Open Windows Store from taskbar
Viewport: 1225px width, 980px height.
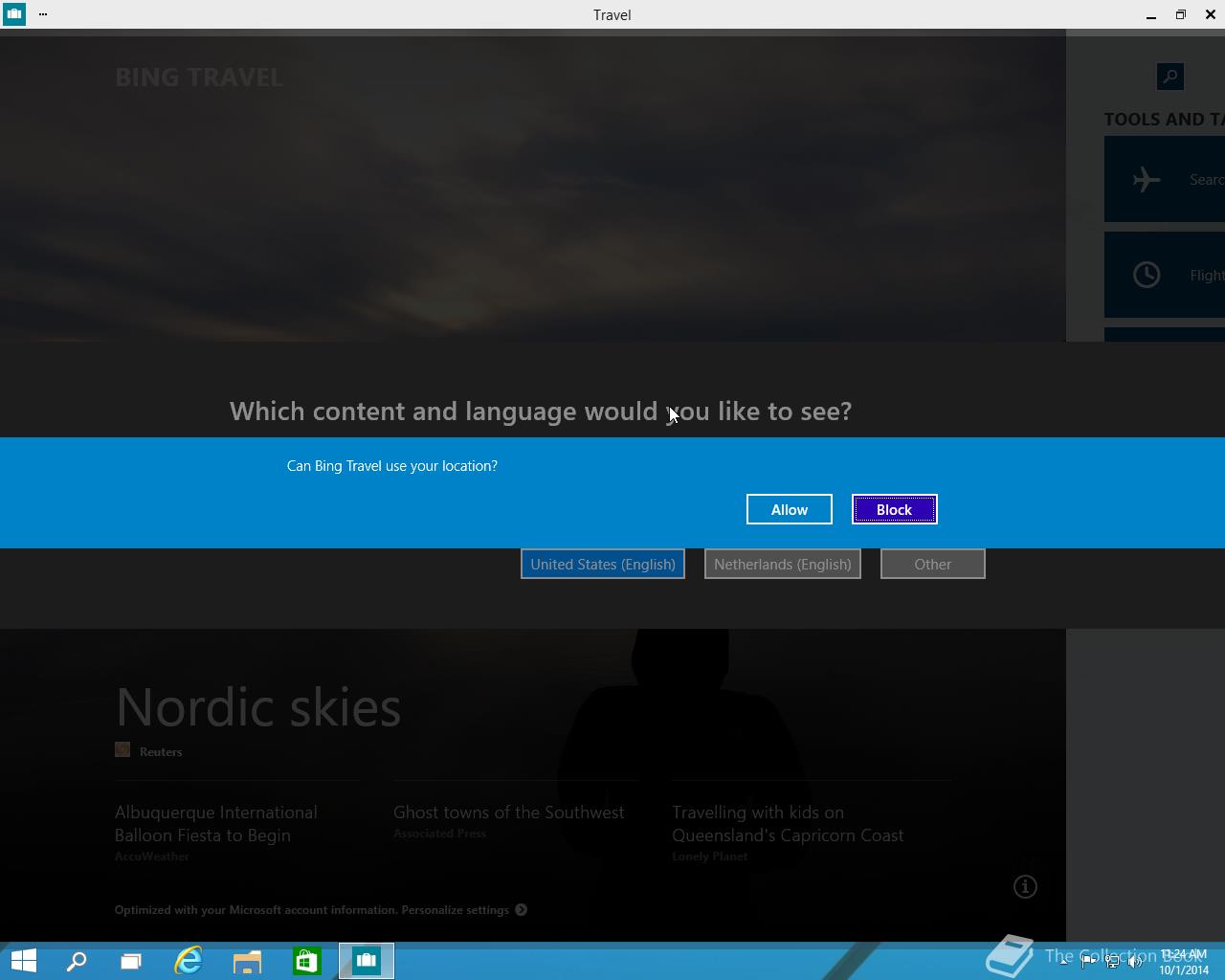pyautogui.click(x=306, y=961)
